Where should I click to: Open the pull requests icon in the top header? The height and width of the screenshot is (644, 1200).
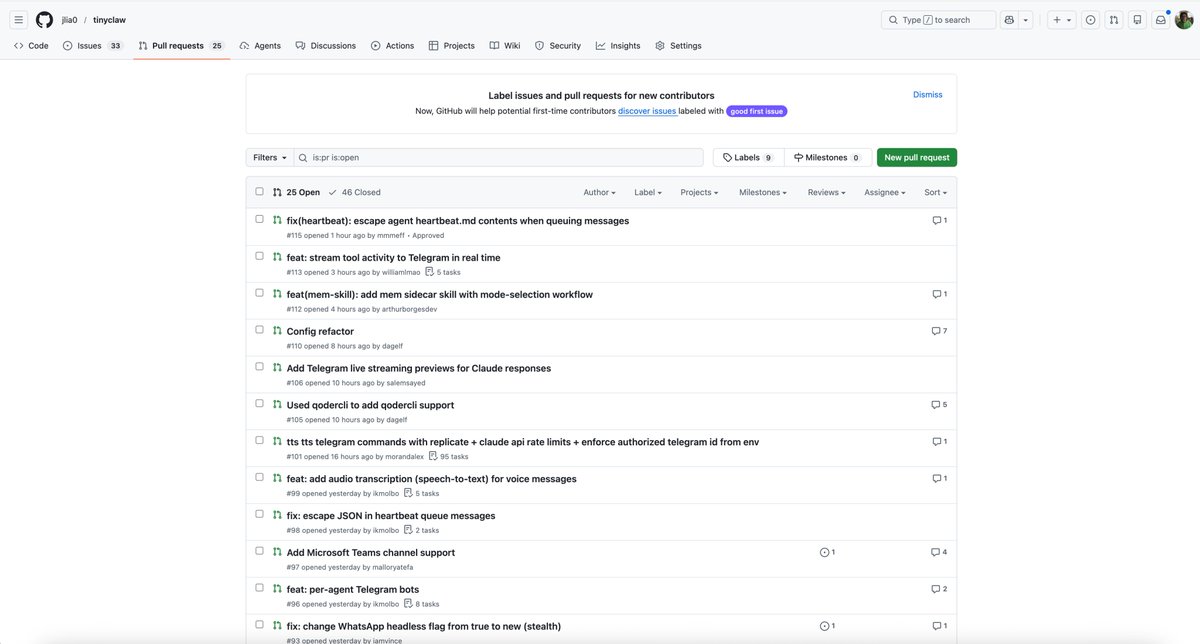click(x=1114, y=20)
